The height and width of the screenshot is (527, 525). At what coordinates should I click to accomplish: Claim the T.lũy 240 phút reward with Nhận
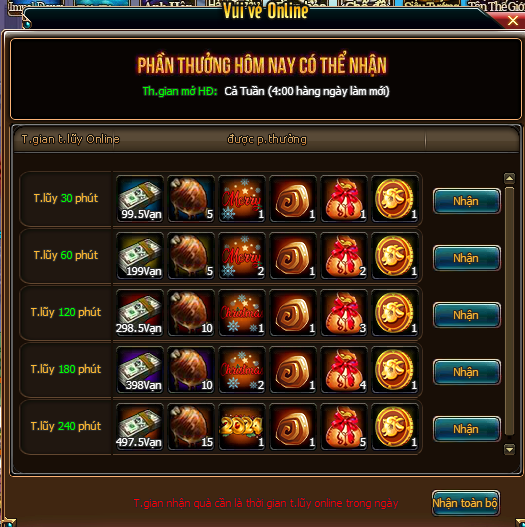(467, 429)
